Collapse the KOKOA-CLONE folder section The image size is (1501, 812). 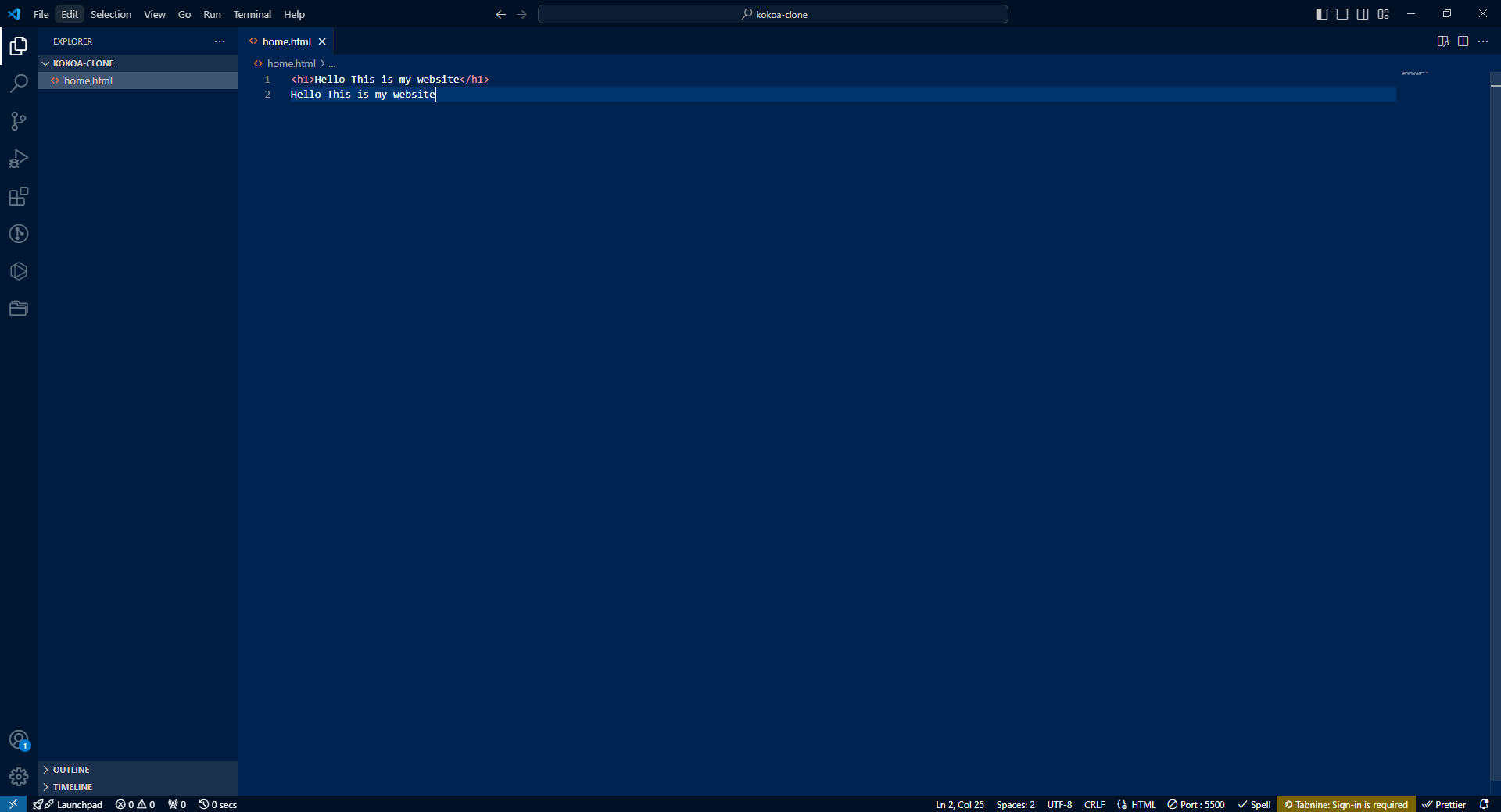click(138, 63)
